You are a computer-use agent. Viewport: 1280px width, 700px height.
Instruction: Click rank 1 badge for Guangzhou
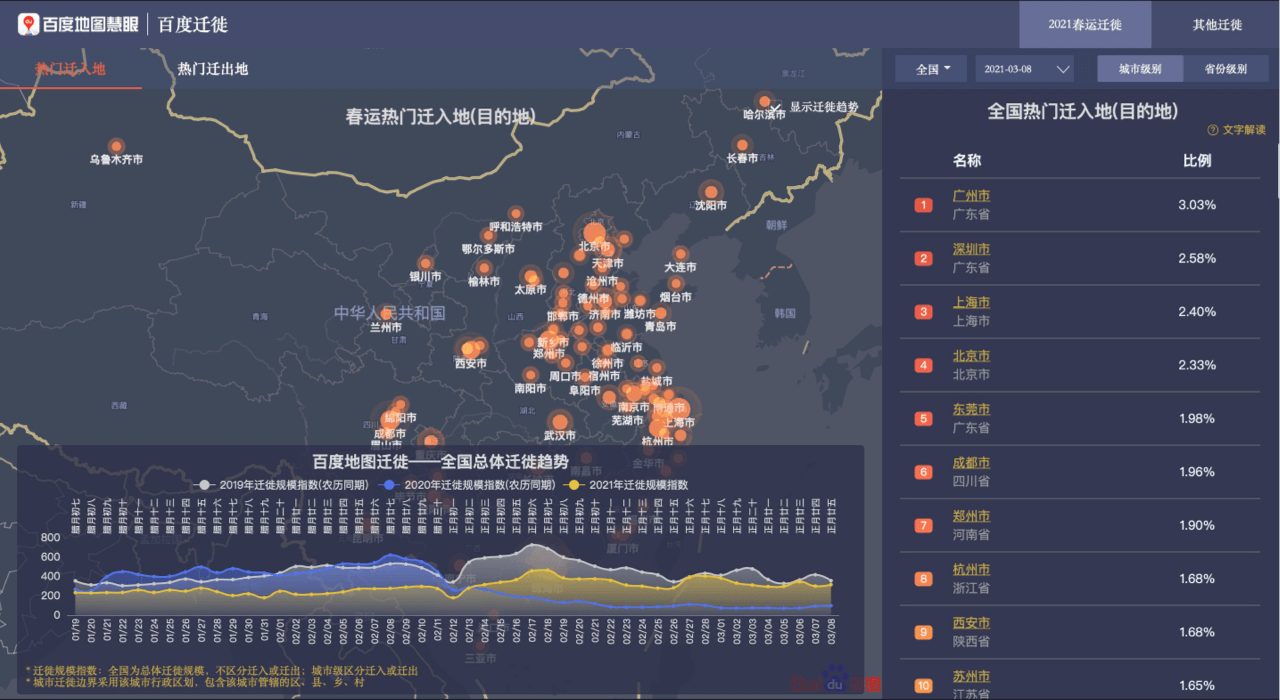924,205
